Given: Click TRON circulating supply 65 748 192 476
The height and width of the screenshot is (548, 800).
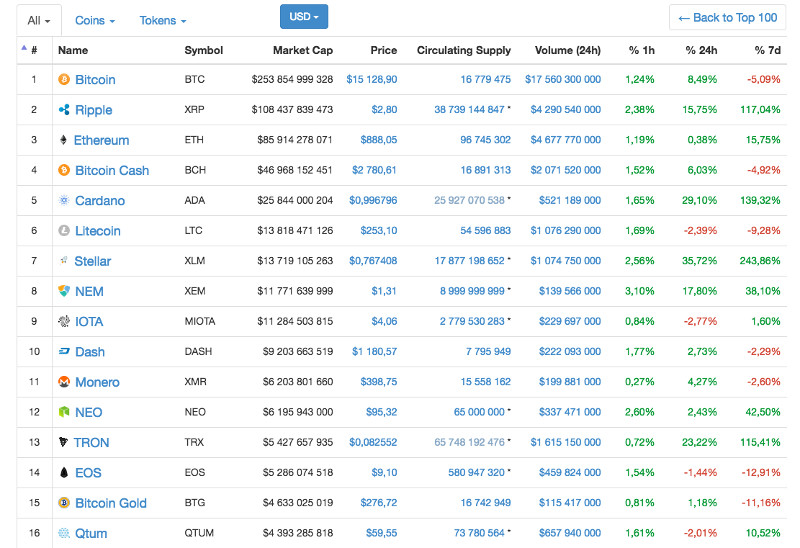Looking at the screenshot, I should click(x=469, y=442).
